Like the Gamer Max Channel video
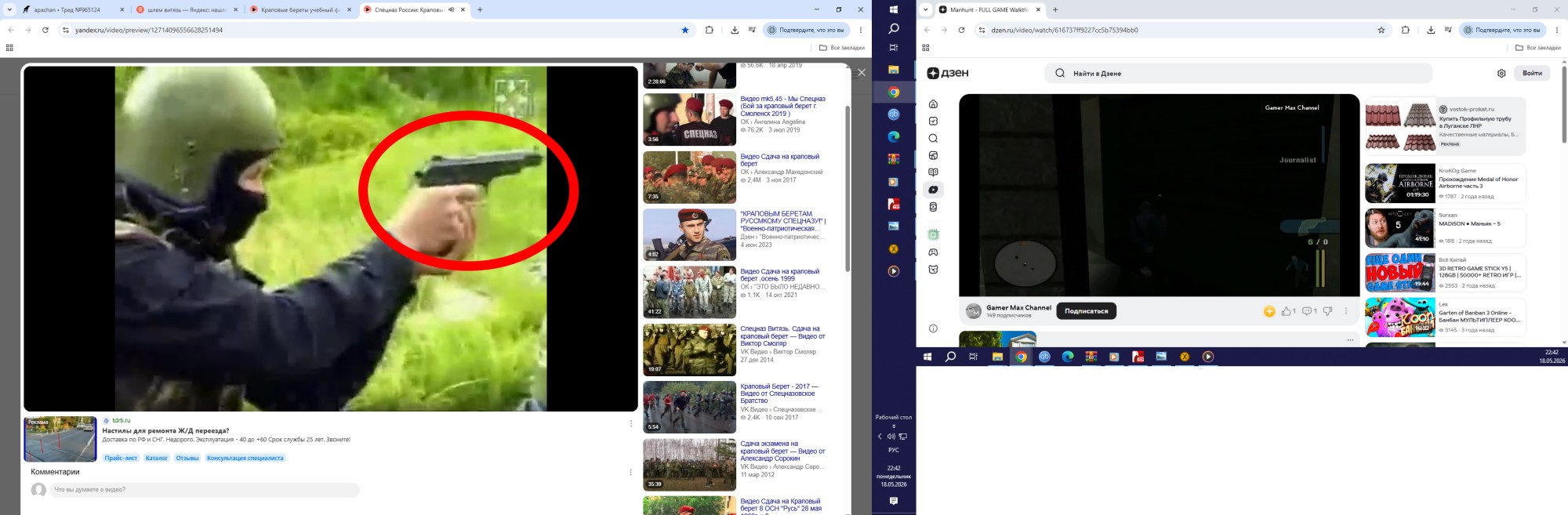Image resolution: width=1568 pixels, height=515 pixels. click(1288, 311)
